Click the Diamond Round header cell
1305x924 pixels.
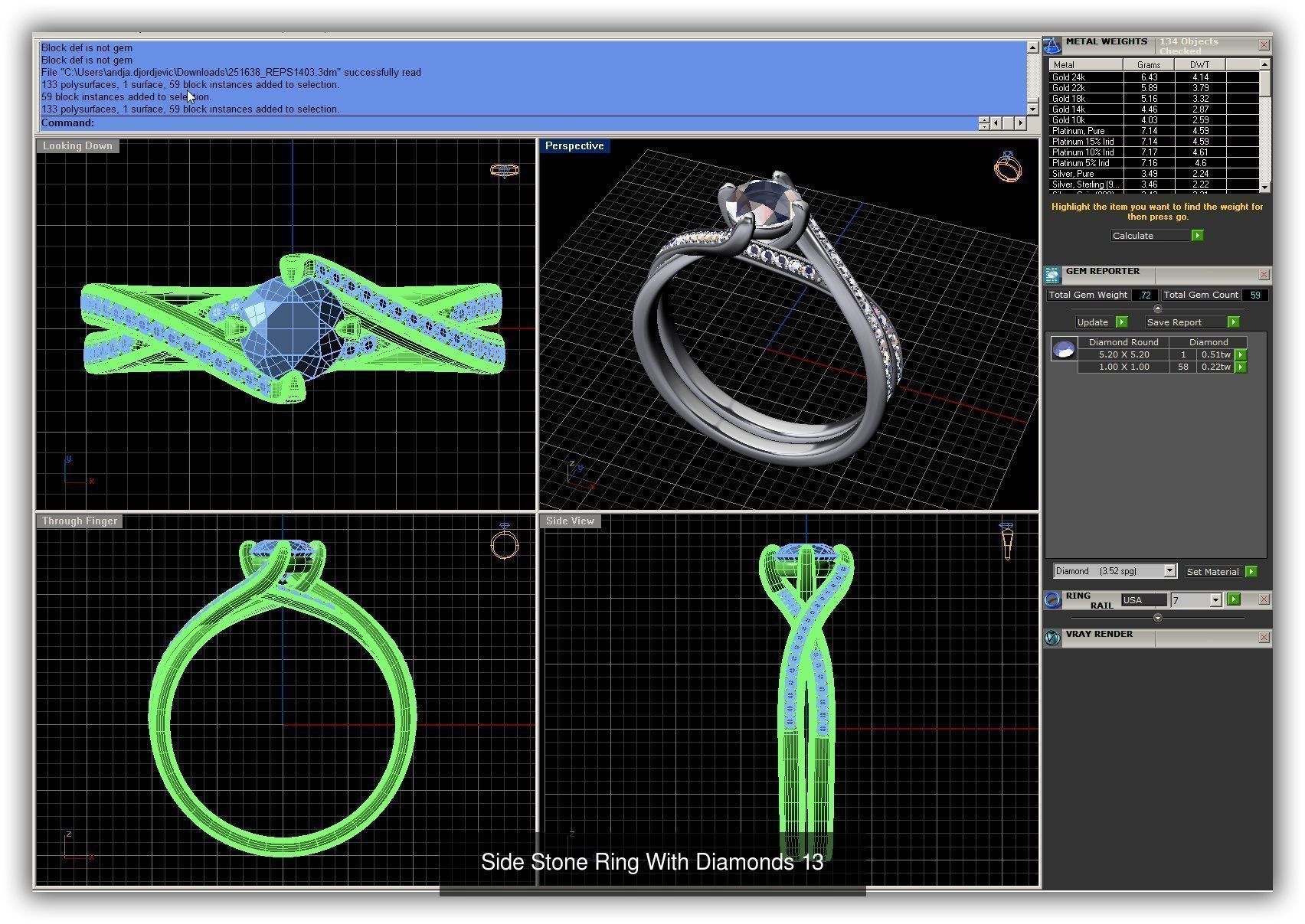tap(1123, 342)
